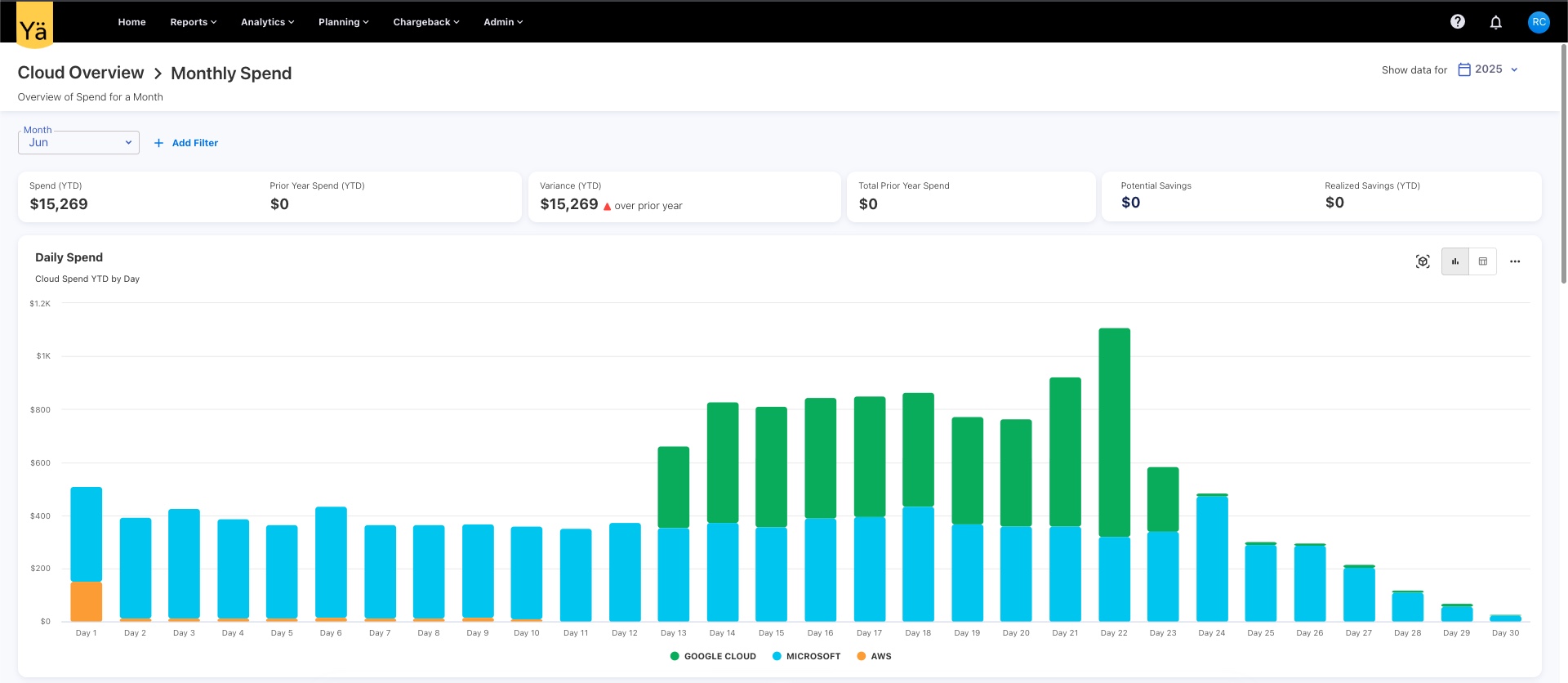
Task: Open the Daily Spend more options menu
Action: 1515,261
